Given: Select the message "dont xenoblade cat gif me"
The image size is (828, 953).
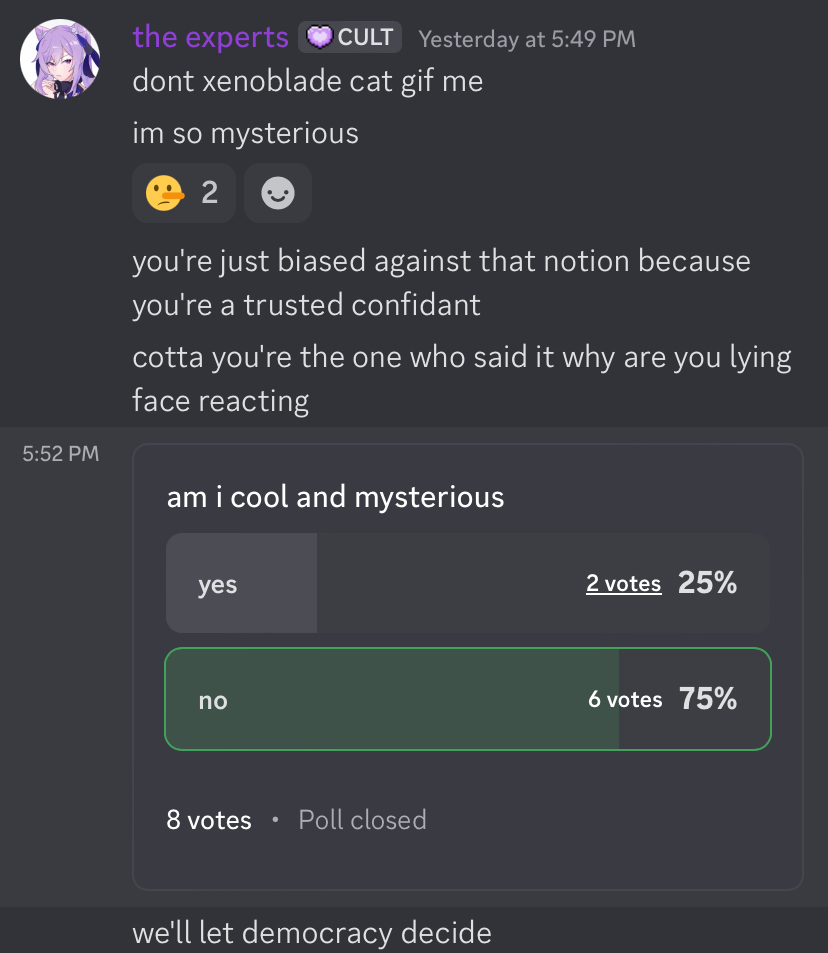Looking at the screenshot, I should (307, 81).
